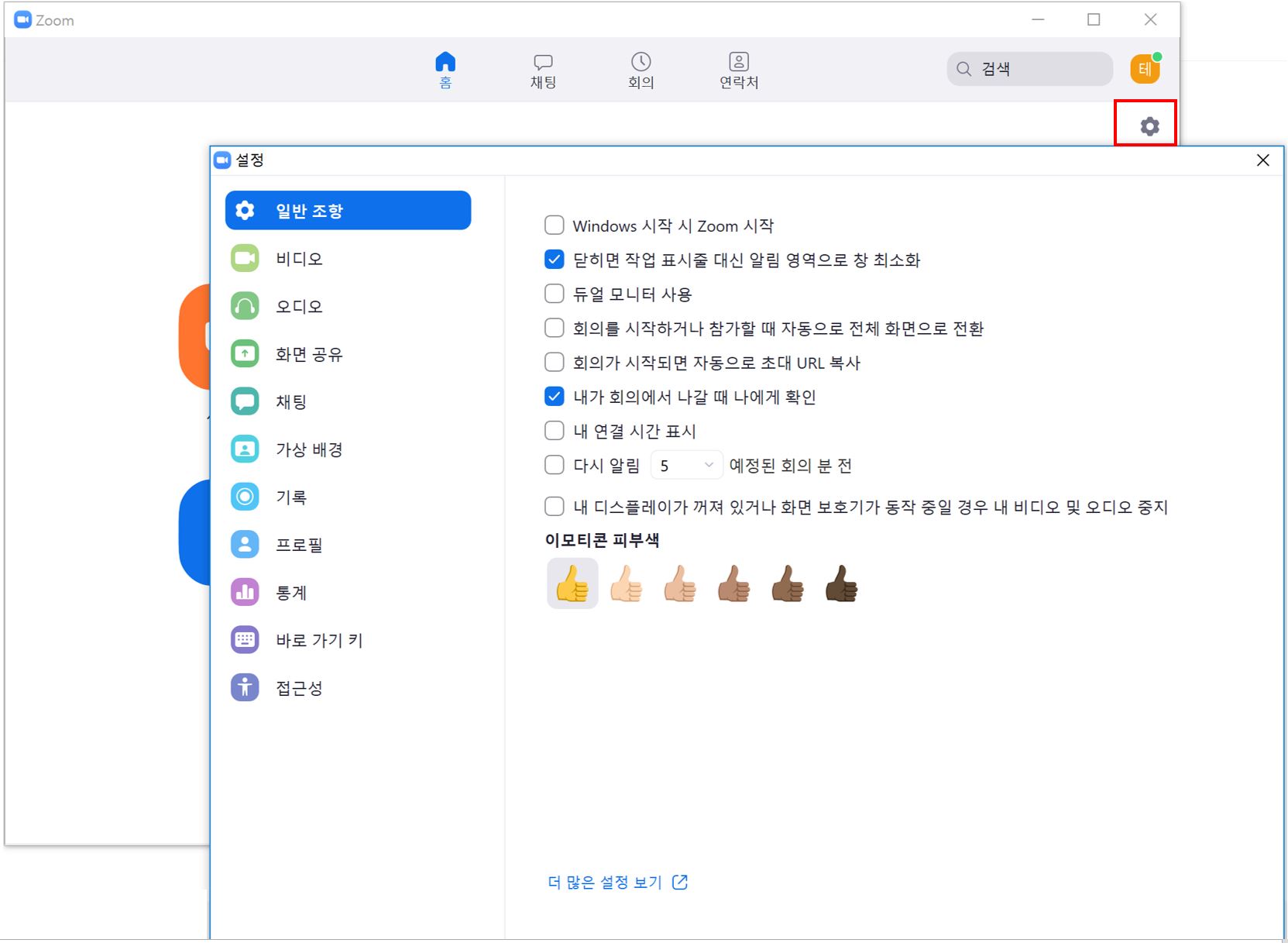Click the 오디오 headphone icon in sidebar
Screen dimensions: 1288x943
[x=245, y=306]
